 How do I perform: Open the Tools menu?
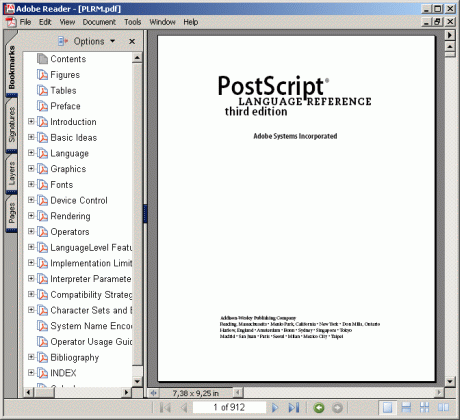click(133, 22)
